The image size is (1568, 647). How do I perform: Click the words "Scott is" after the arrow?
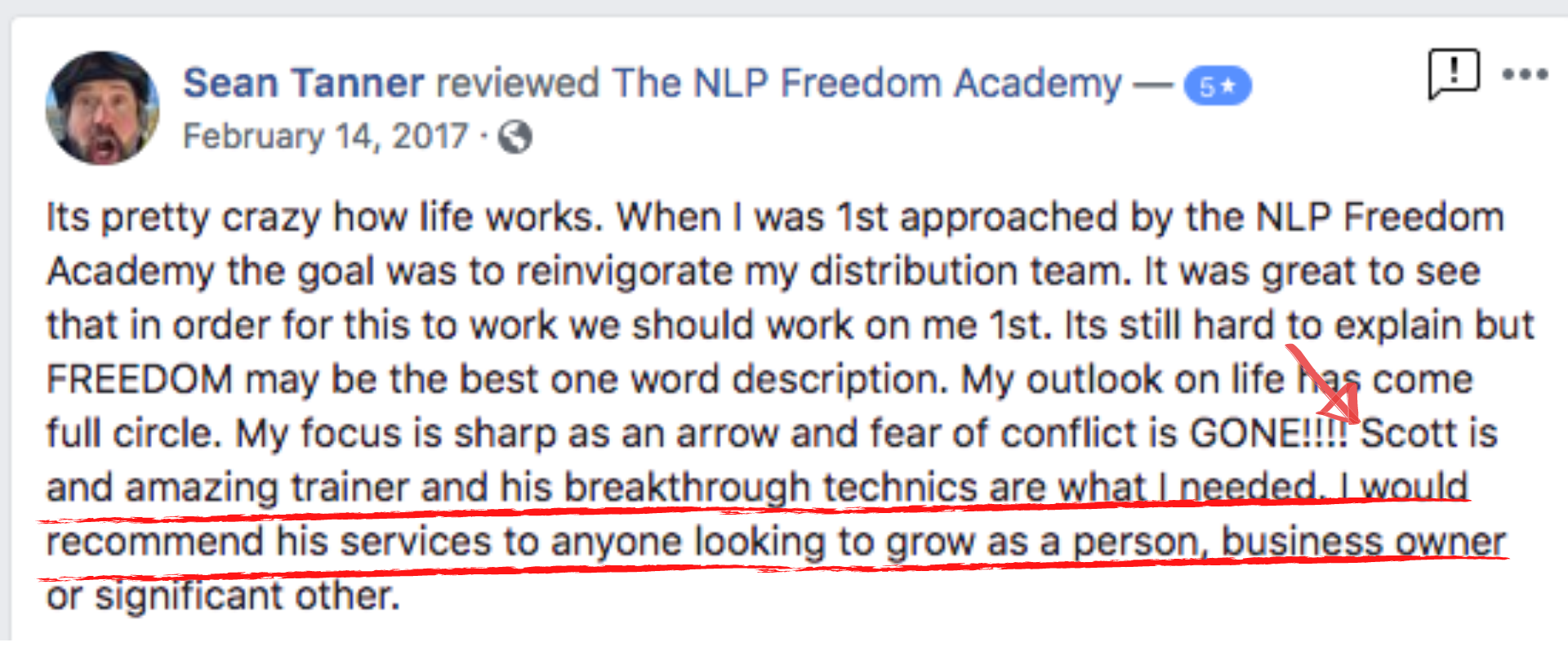pyautogui.click(x=1429, y=433)
